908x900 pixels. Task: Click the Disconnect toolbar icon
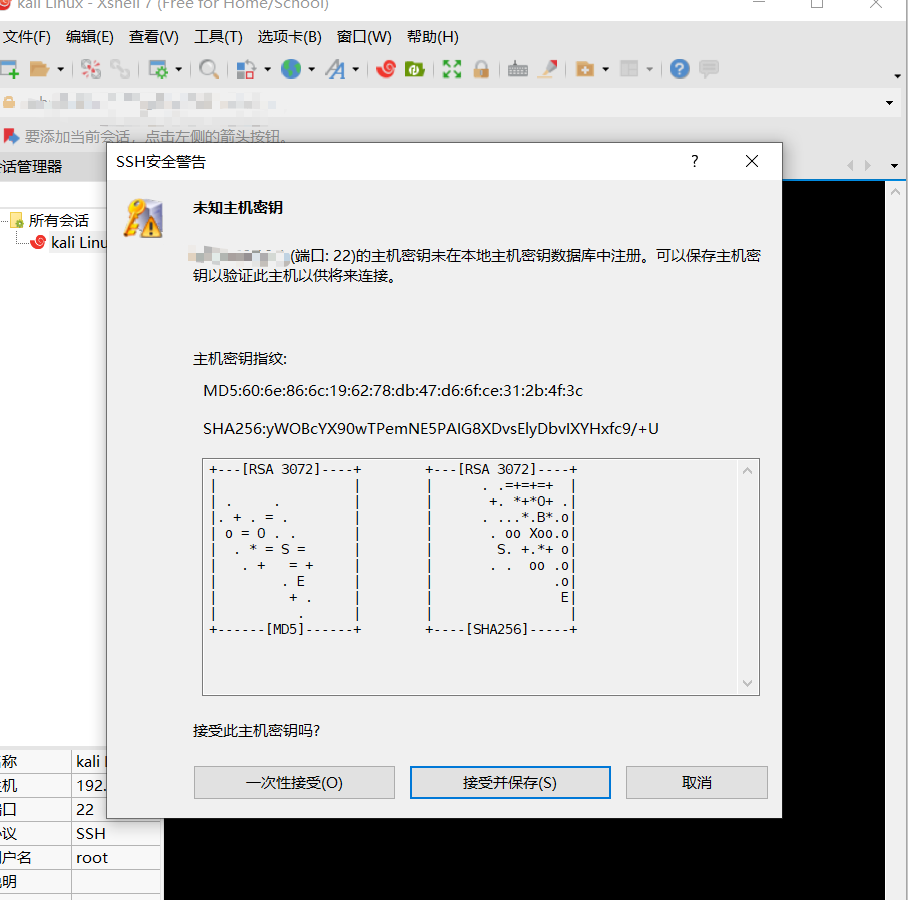click(90, 69)
